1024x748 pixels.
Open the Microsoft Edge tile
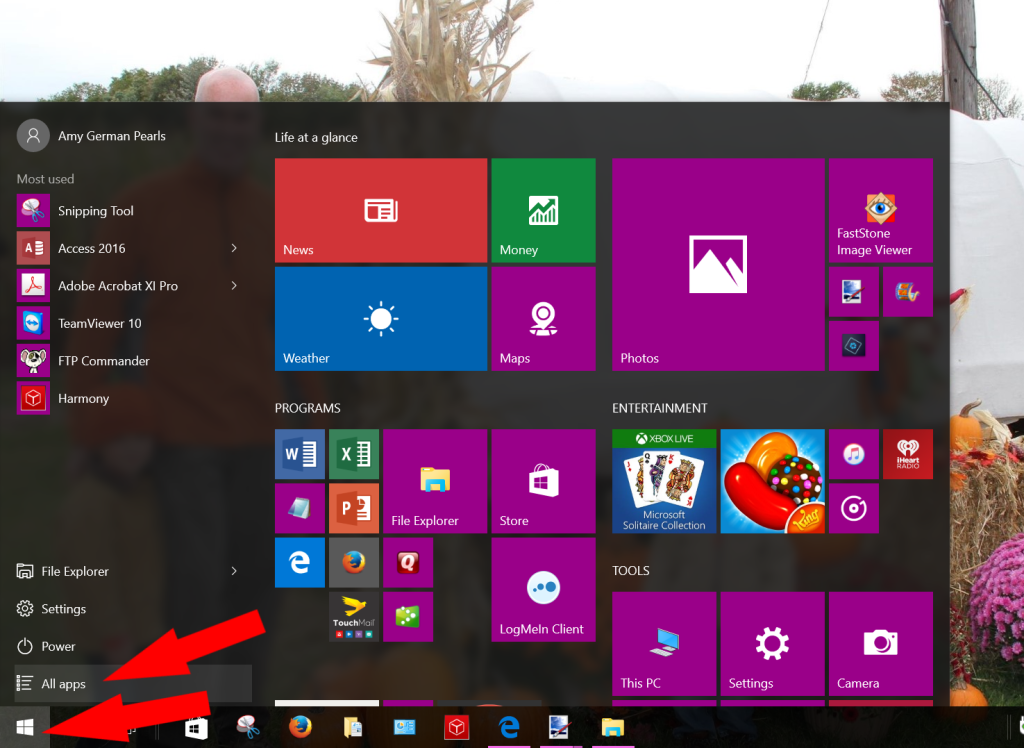[299, 562]
